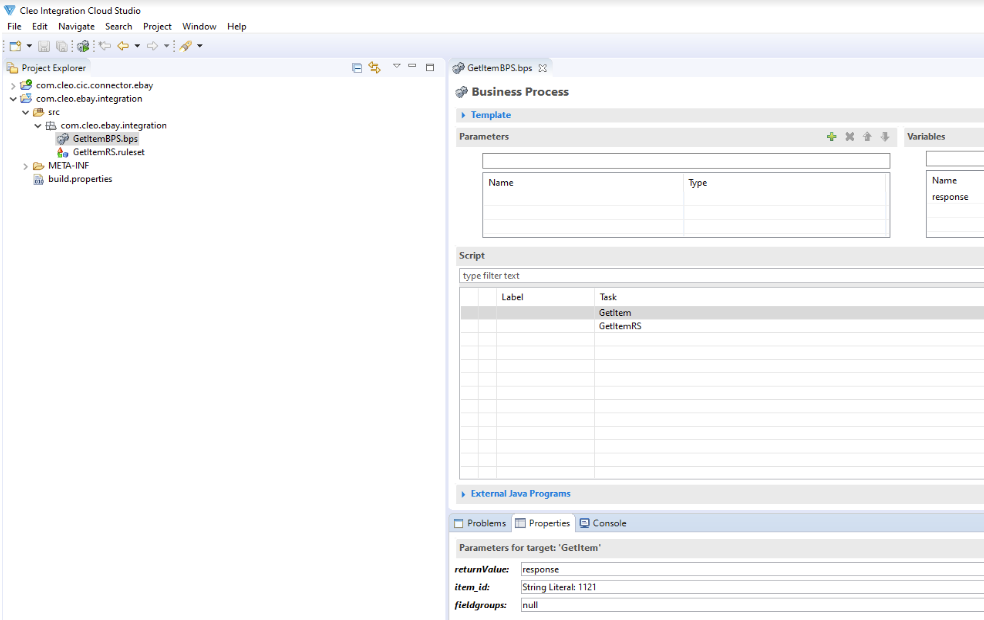Click the Back navigation arrow icon
984x620 pixels.
click(x=123, y=46)
